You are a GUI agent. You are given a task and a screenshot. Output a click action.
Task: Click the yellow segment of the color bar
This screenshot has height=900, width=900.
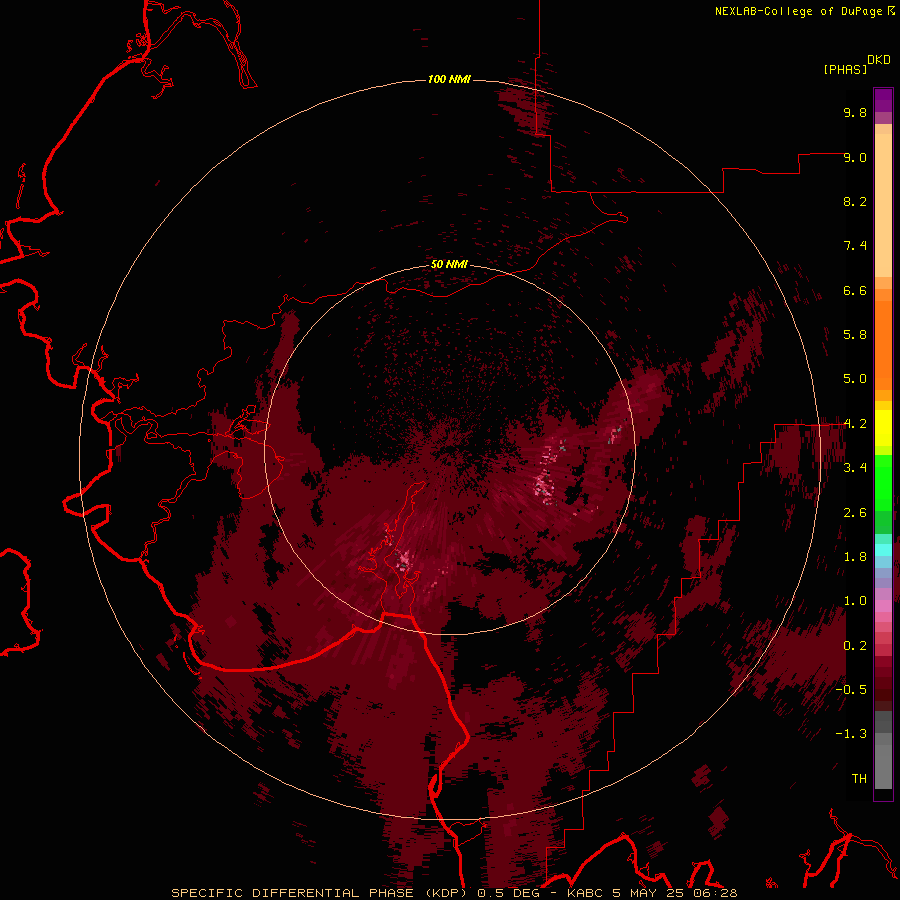[x=883, y=428]
